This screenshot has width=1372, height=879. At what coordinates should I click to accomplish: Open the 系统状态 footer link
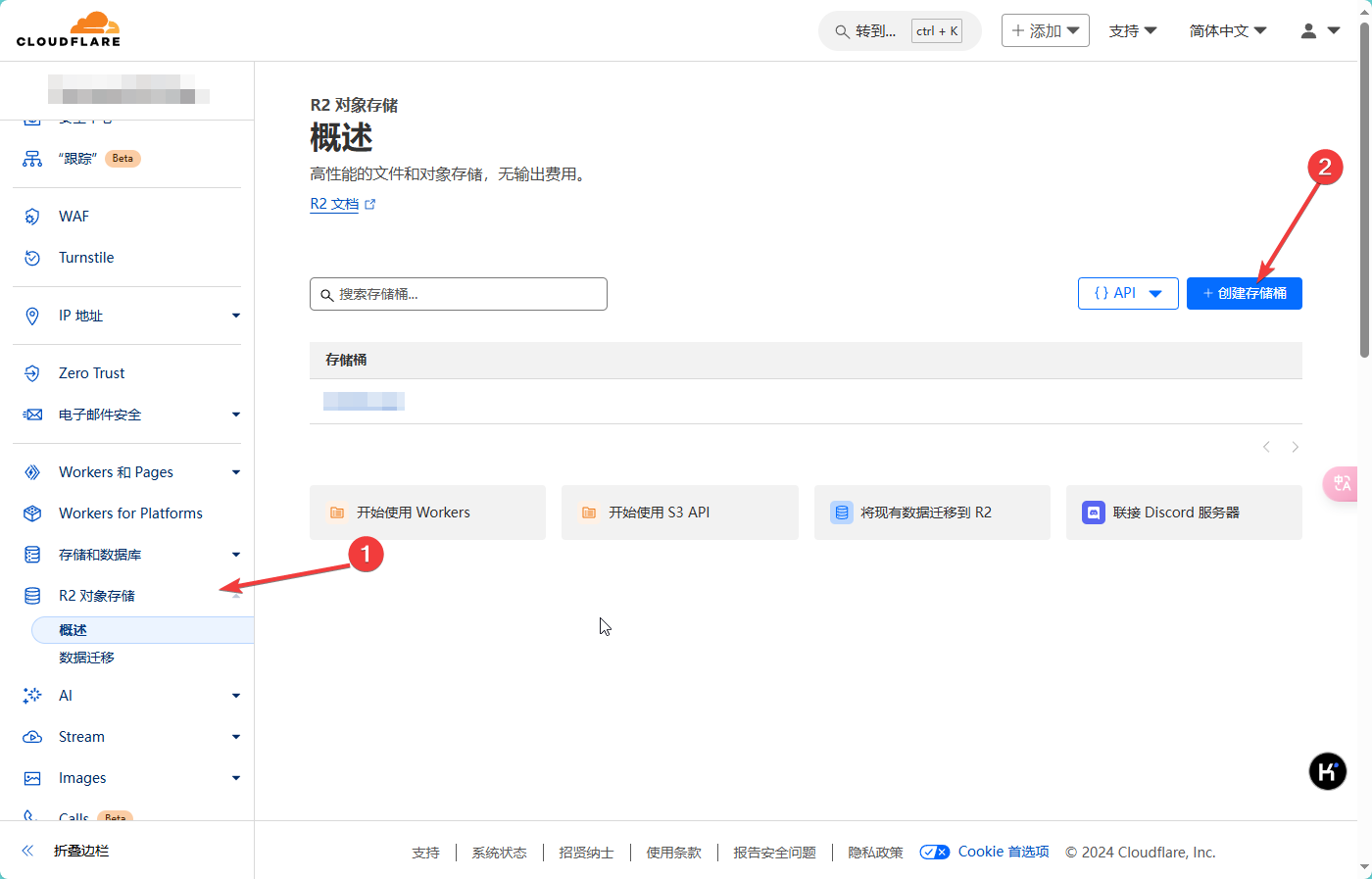click(x=499, y=853)
